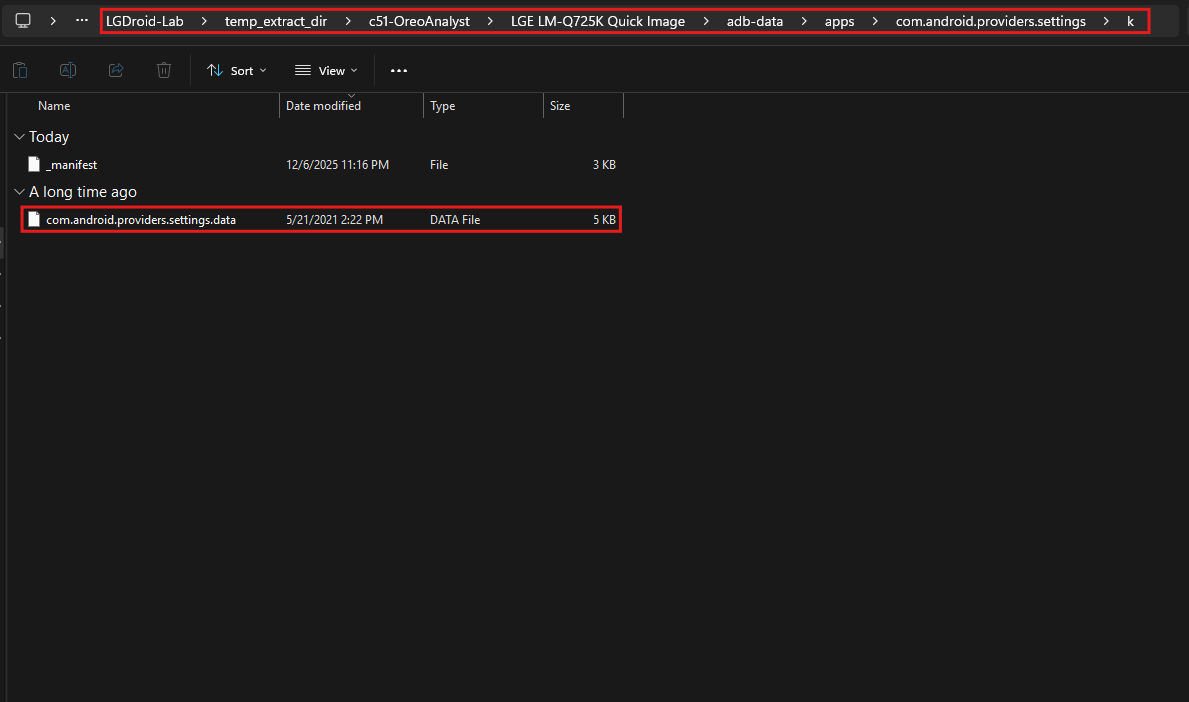Sort files by Name column header

pos(54,106)
